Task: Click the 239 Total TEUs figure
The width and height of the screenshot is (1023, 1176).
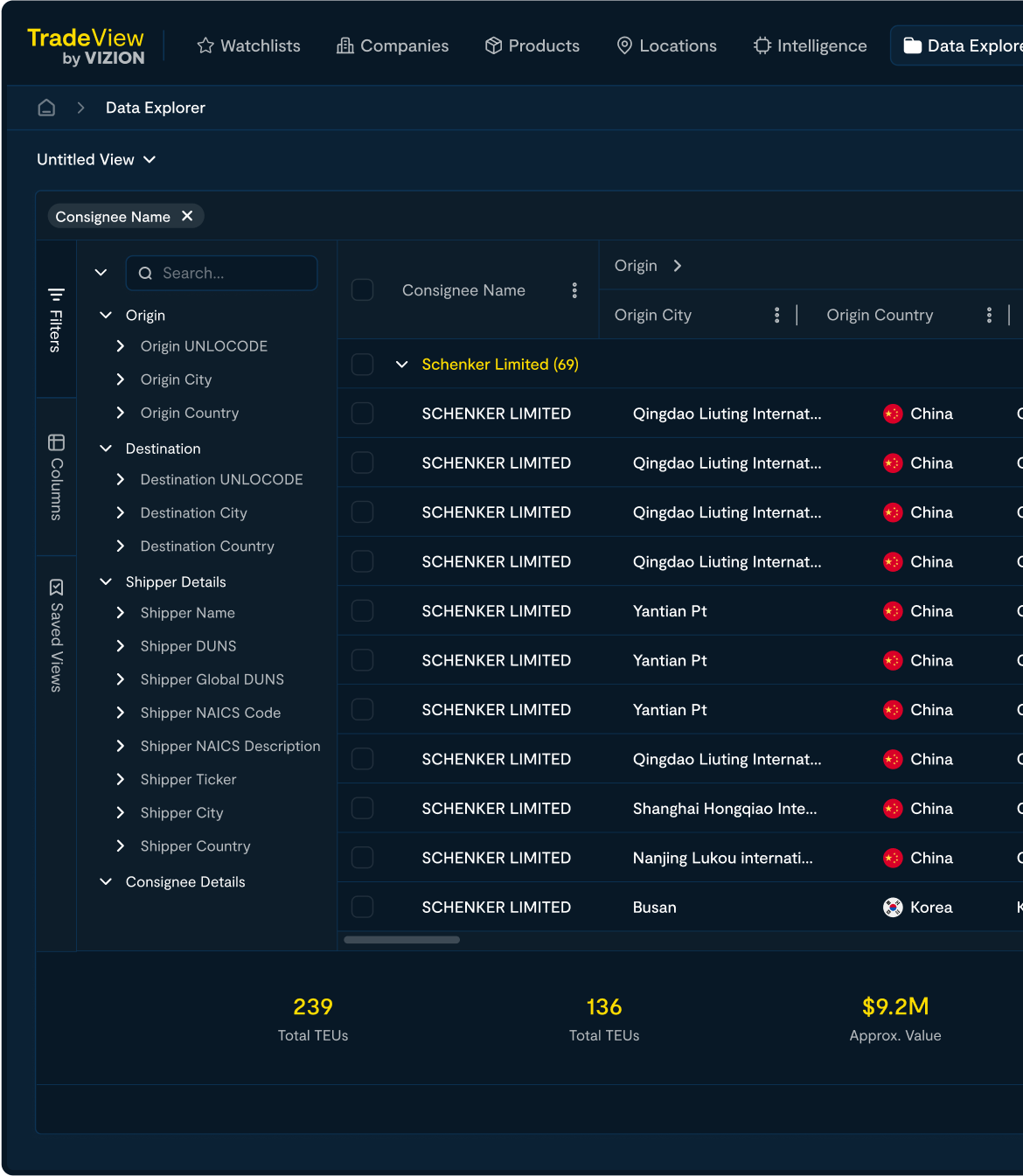Action: coord(313,1006)
